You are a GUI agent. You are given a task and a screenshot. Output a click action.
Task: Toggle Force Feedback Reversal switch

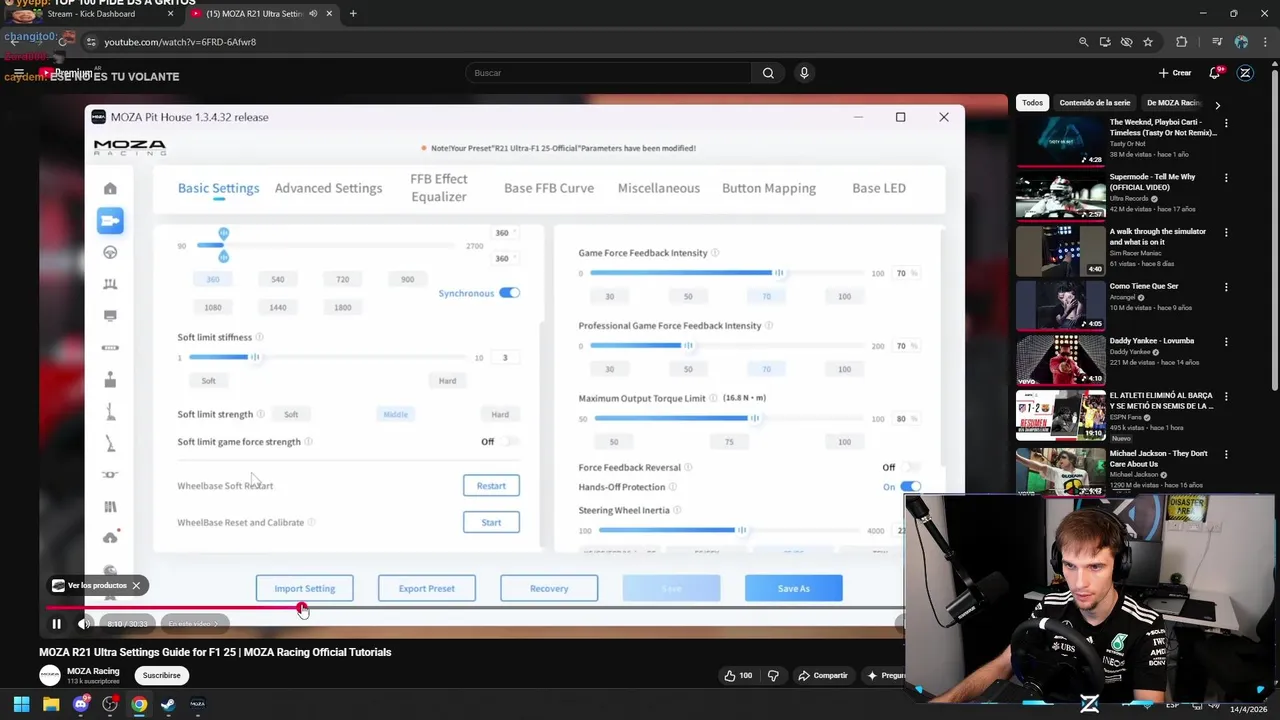pos(910,468)
